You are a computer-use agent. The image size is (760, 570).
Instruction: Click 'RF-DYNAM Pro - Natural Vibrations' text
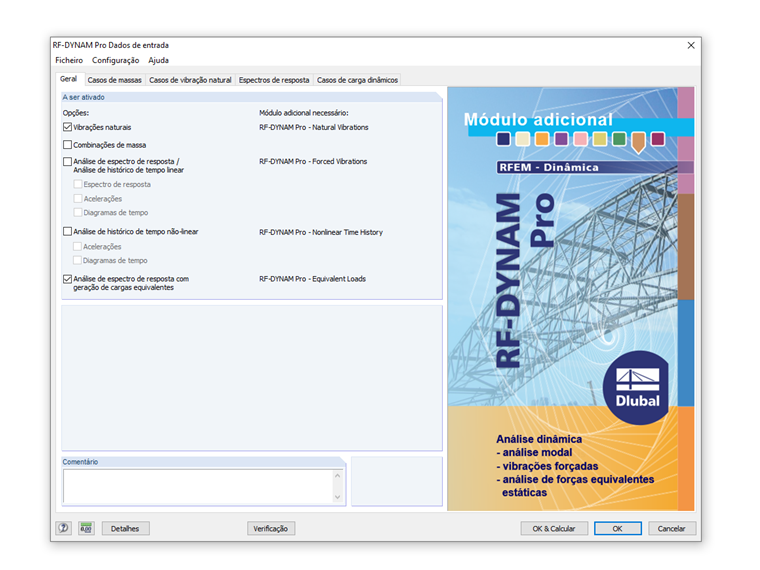[x=314, y=127]
